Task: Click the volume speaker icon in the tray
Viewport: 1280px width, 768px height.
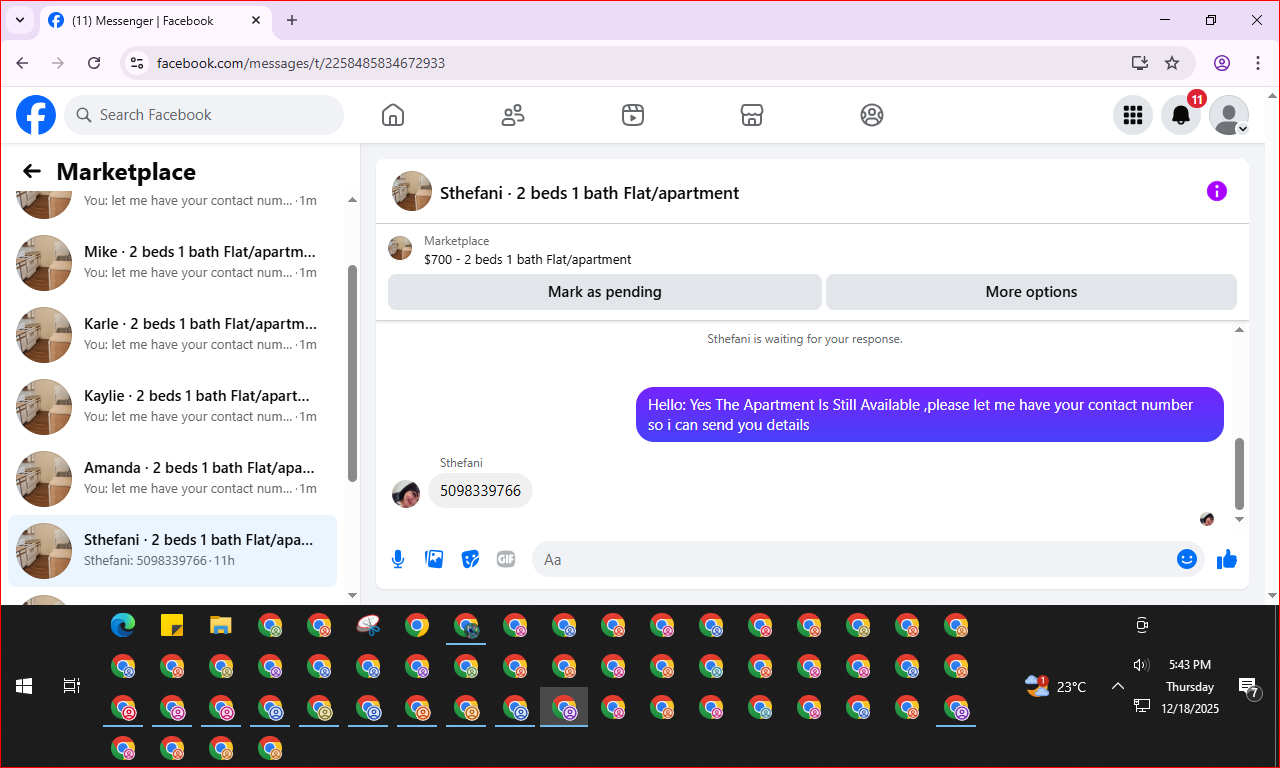Action: (x=1142, y=665)
